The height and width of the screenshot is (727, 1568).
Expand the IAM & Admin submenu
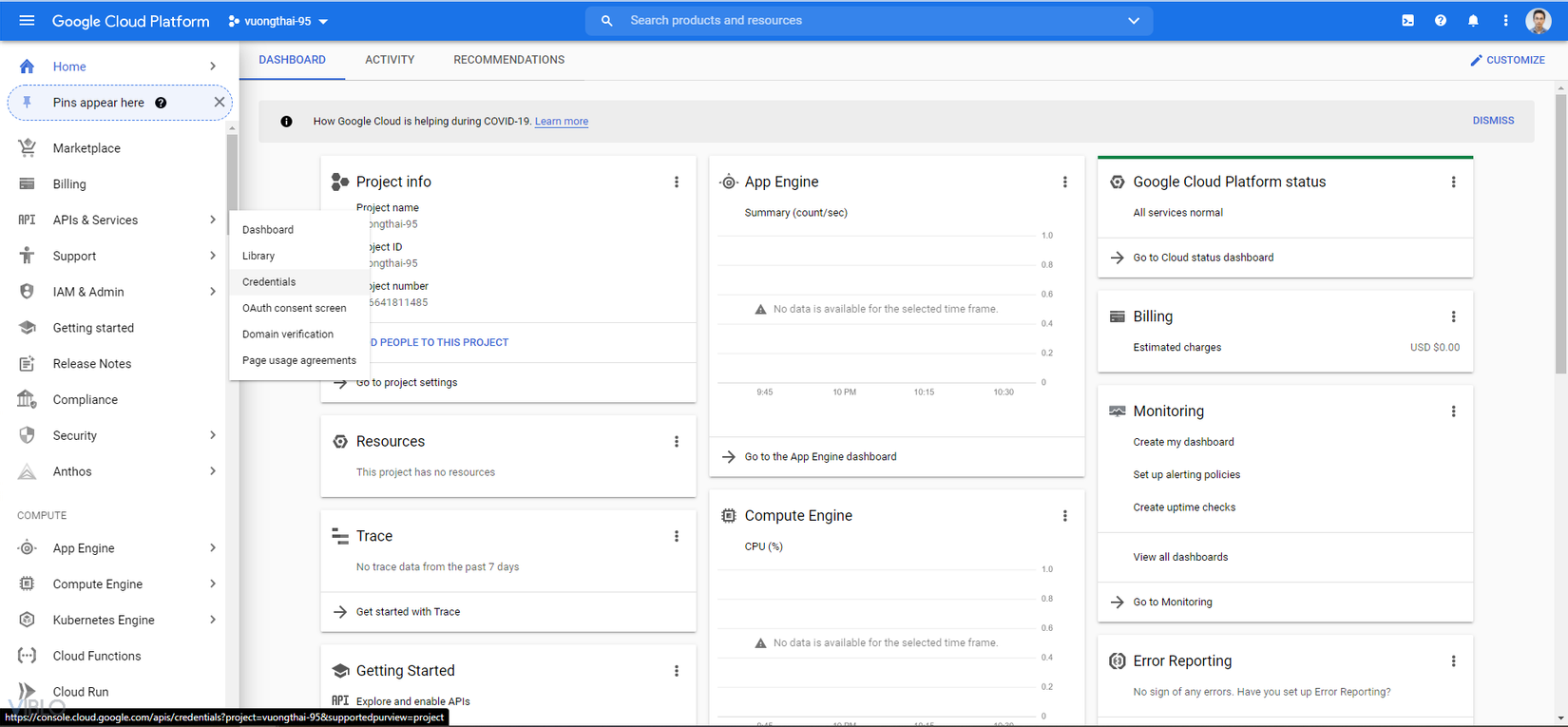coord(213,292)
